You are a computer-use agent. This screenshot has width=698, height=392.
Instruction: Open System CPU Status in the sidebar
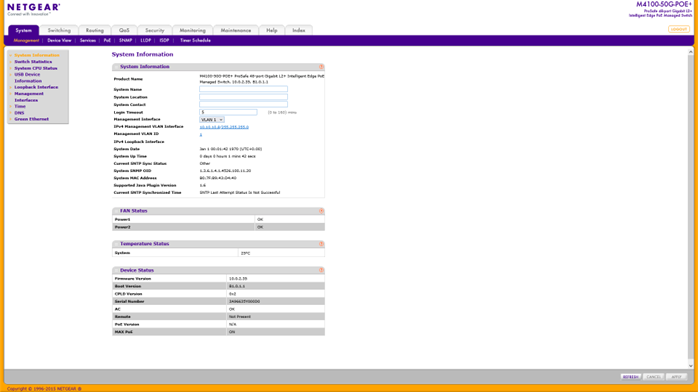(x=36, y=69)
